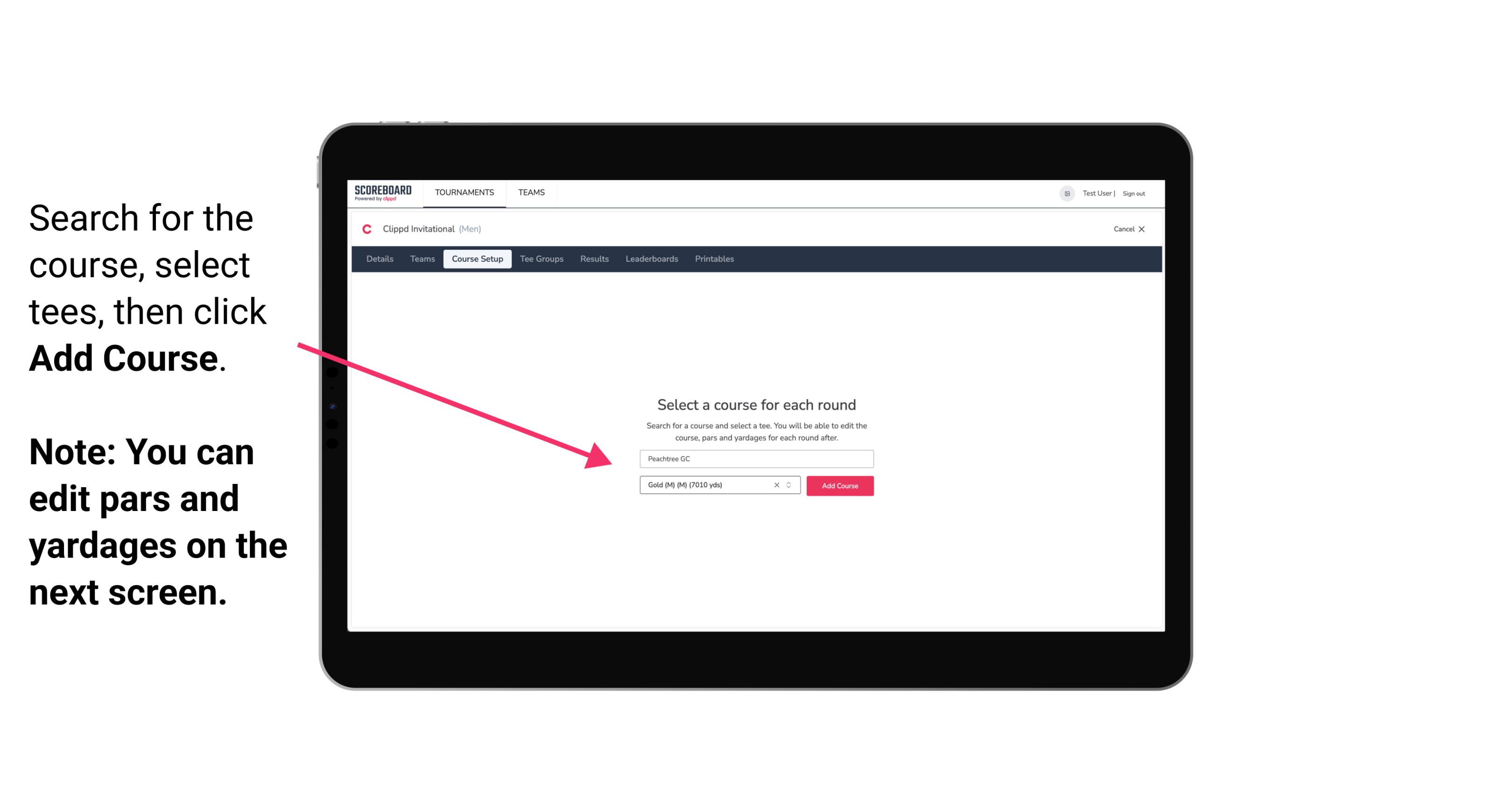Switch to the Printables tab

[714, 259]
